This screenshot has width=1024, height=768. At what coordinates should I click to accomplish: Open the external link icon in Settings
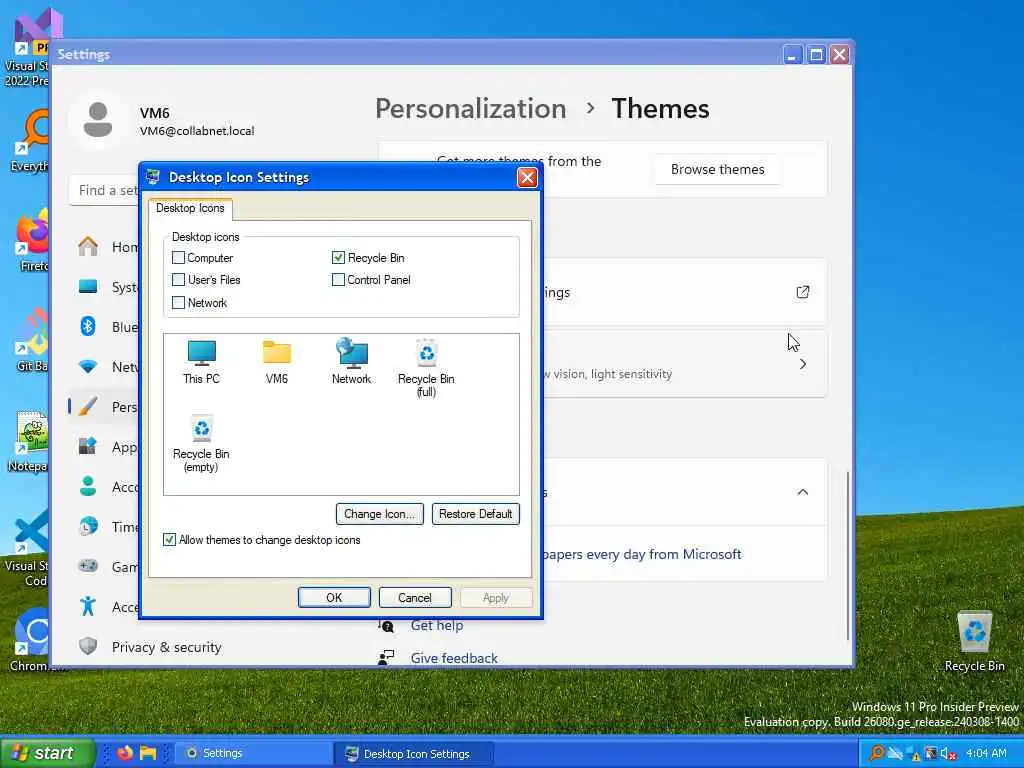coord(803,292)
